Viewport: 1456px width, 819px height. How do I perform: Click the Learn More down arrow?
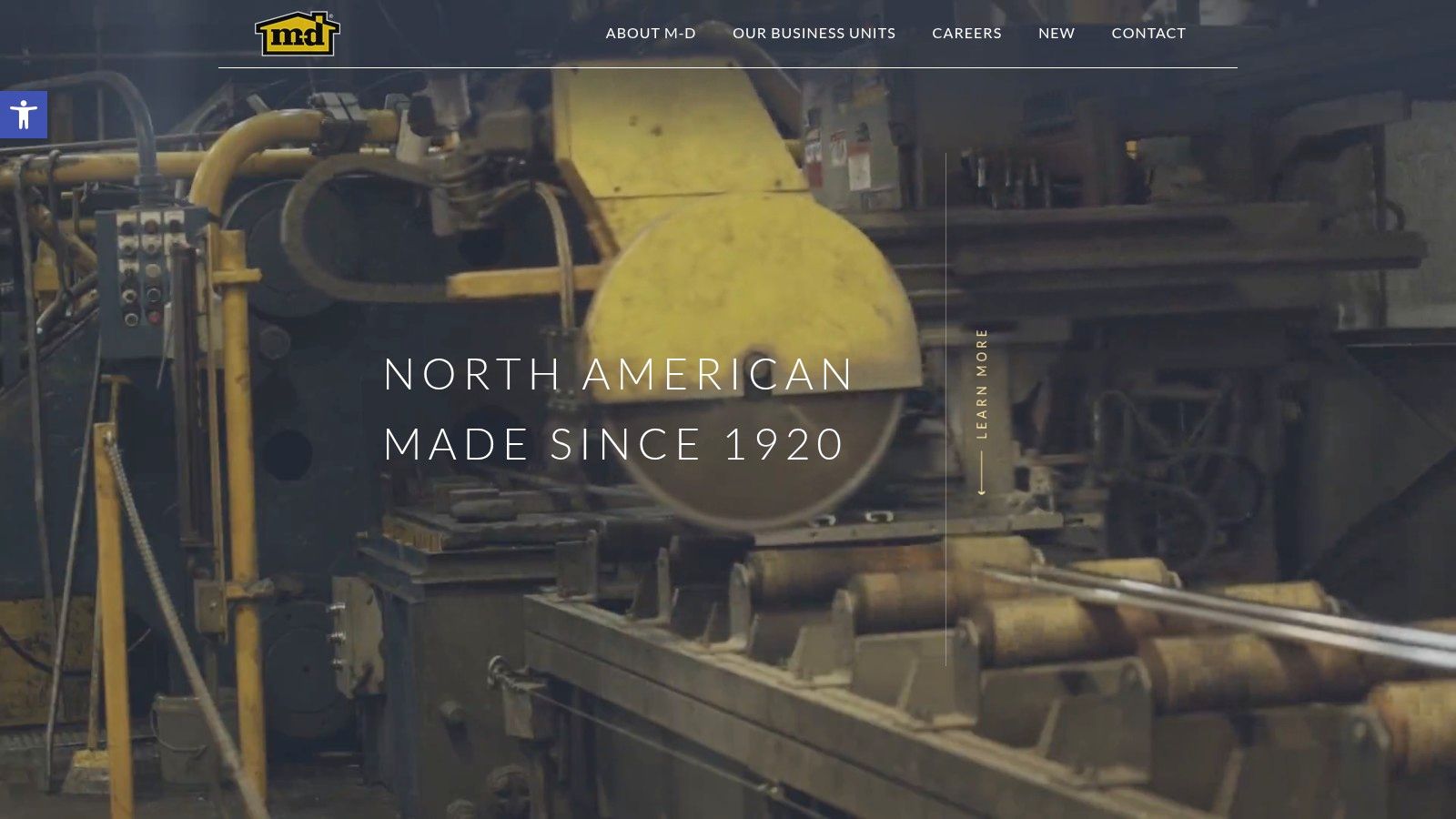(982, 473)
